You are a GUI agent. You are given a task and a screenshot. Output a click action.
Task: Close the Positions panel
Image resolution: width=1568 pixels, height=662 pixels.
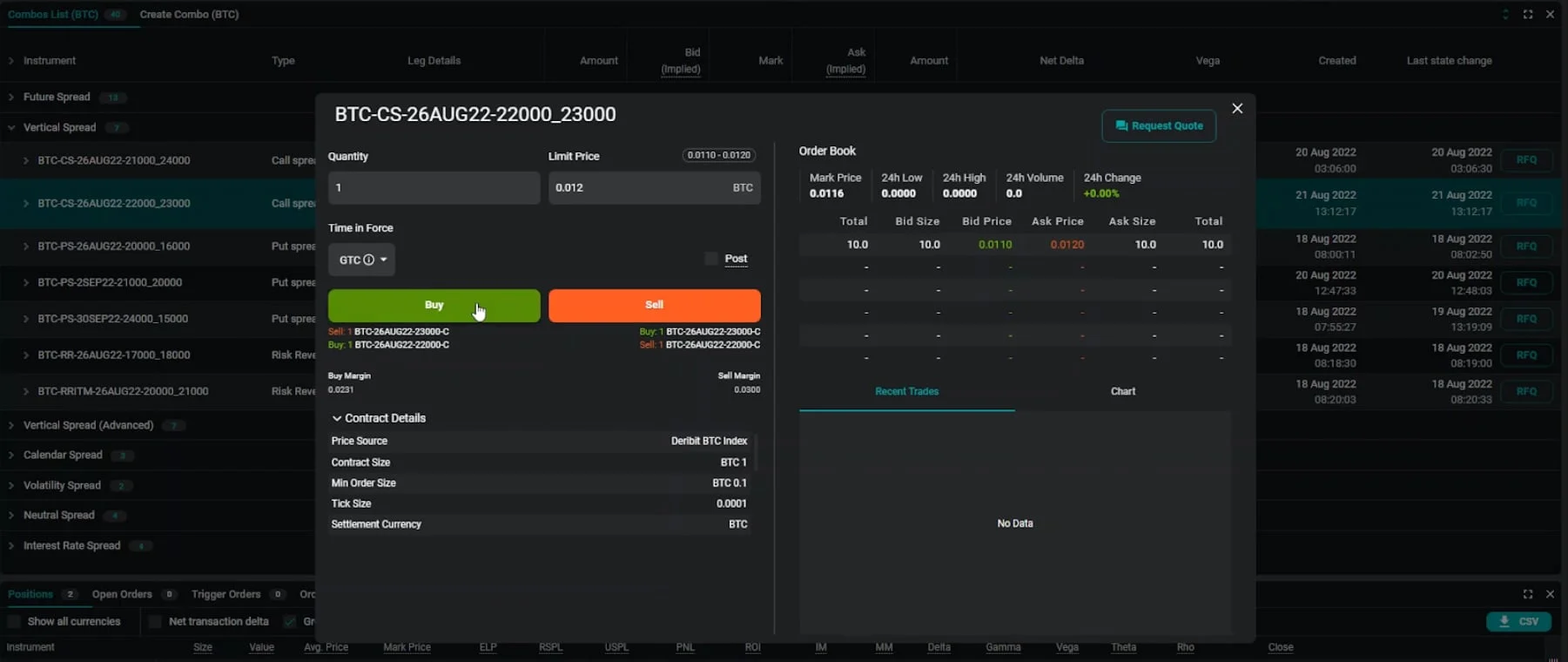pos(1550,594)
